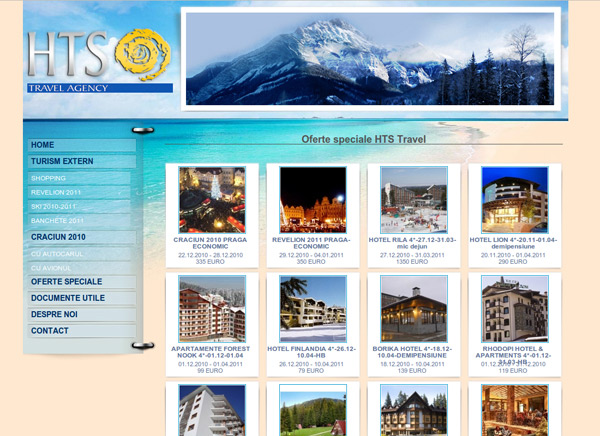Click the date 27.12.2010 - 31.03.2011
The height and width of the screenshot is (436, 600).
coord(412,255)
